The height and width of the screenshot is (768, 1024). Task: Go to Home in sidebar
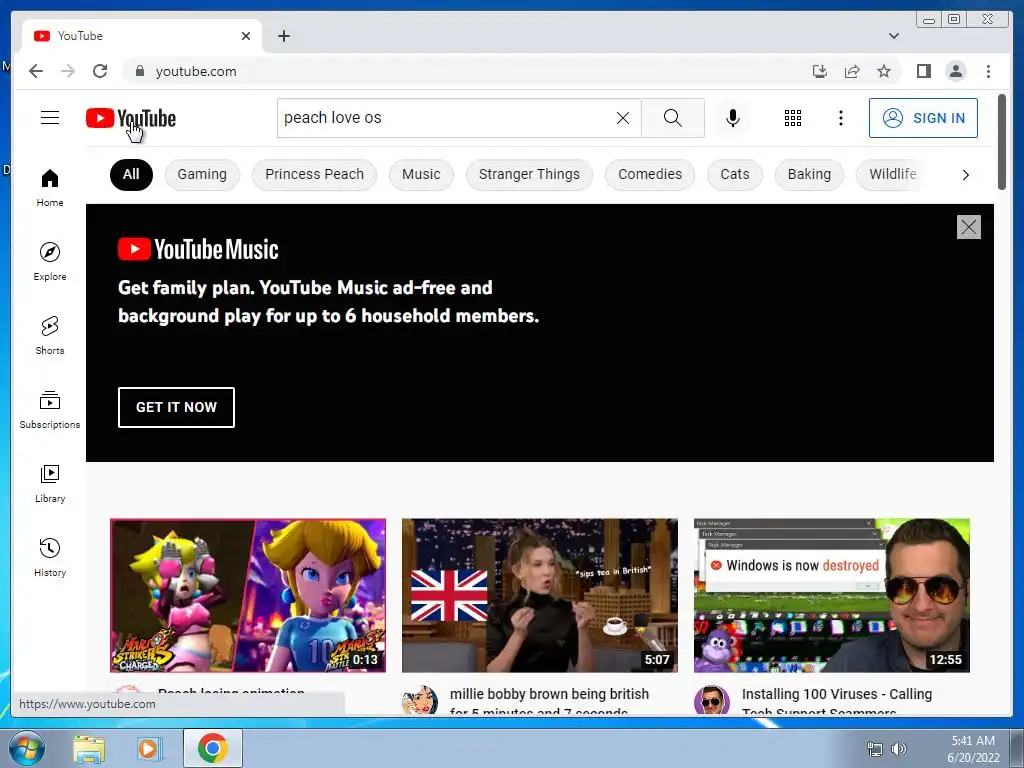tap(50, 188)
